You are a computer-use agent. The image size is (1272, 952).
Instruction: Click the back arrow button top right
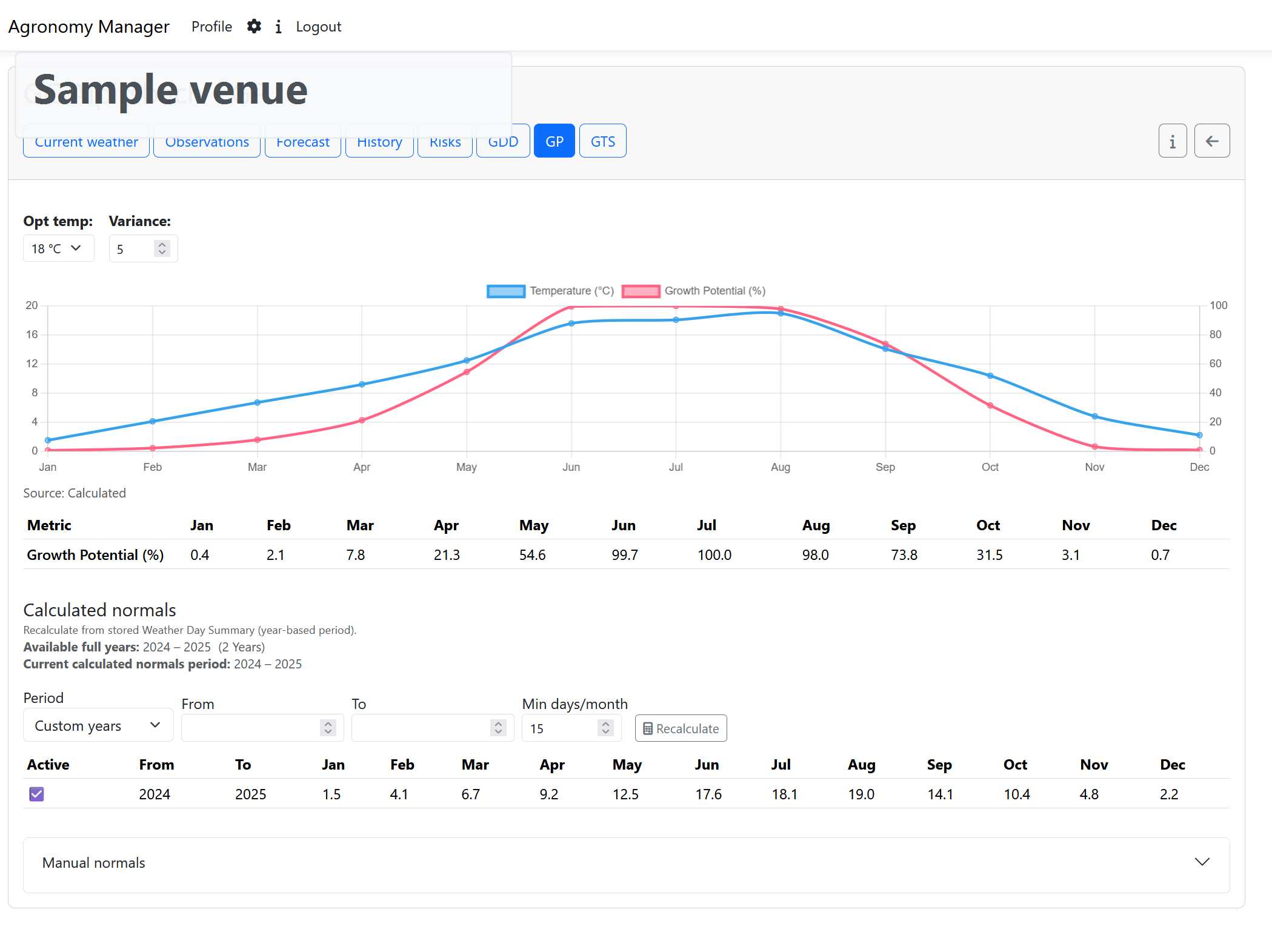coord(1212,140)
